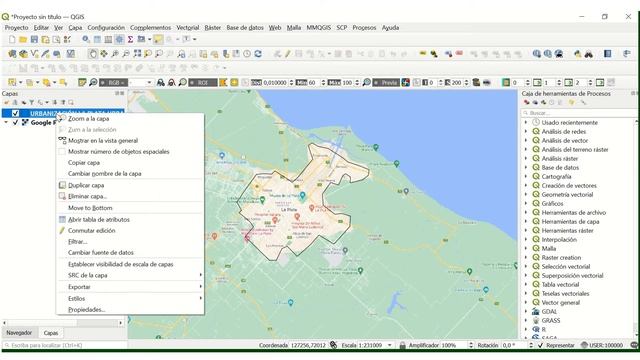
Task: Toggle the SCP Previa radio button
Action: coord(376,82)
